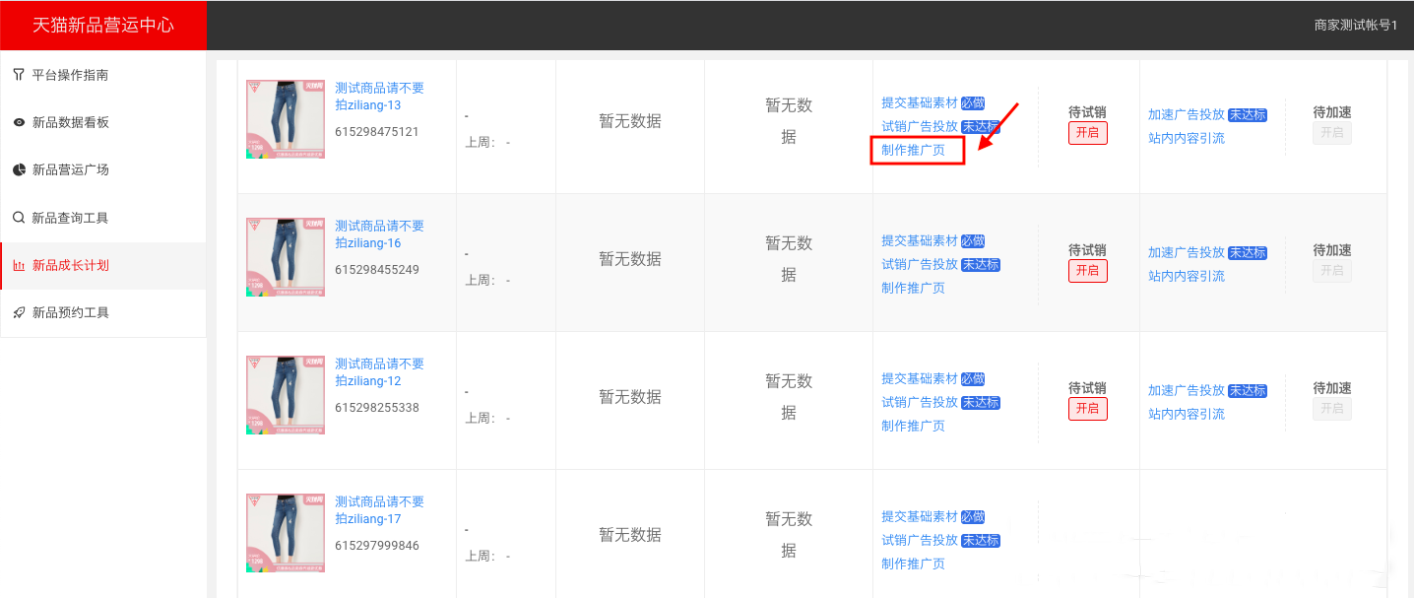The width and height of the screenshot is (1414, 598).
Task: Open the 商家测试帐号1 account menu
Action: 1354,26
